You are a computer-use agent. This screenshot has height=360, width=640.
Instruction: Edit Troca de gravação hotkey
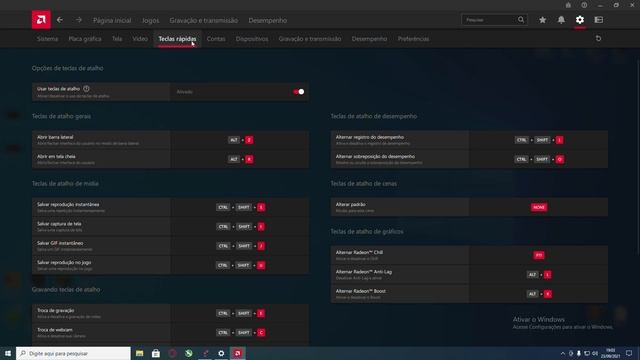(x=240, y=313)
